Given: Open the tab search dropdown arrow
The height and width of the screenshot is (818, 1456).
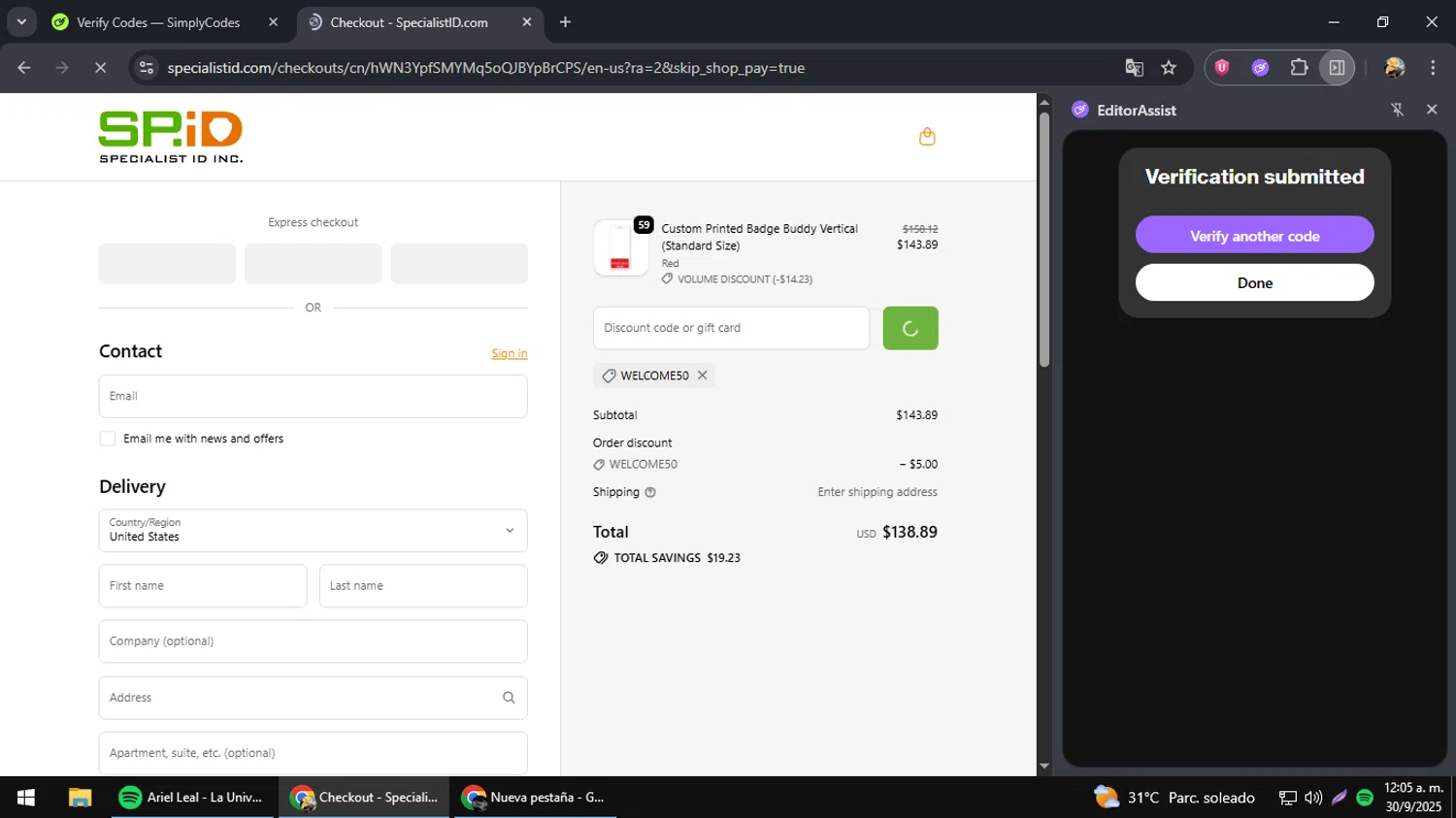Looking at the screenshot, I should tap(21, 21).
